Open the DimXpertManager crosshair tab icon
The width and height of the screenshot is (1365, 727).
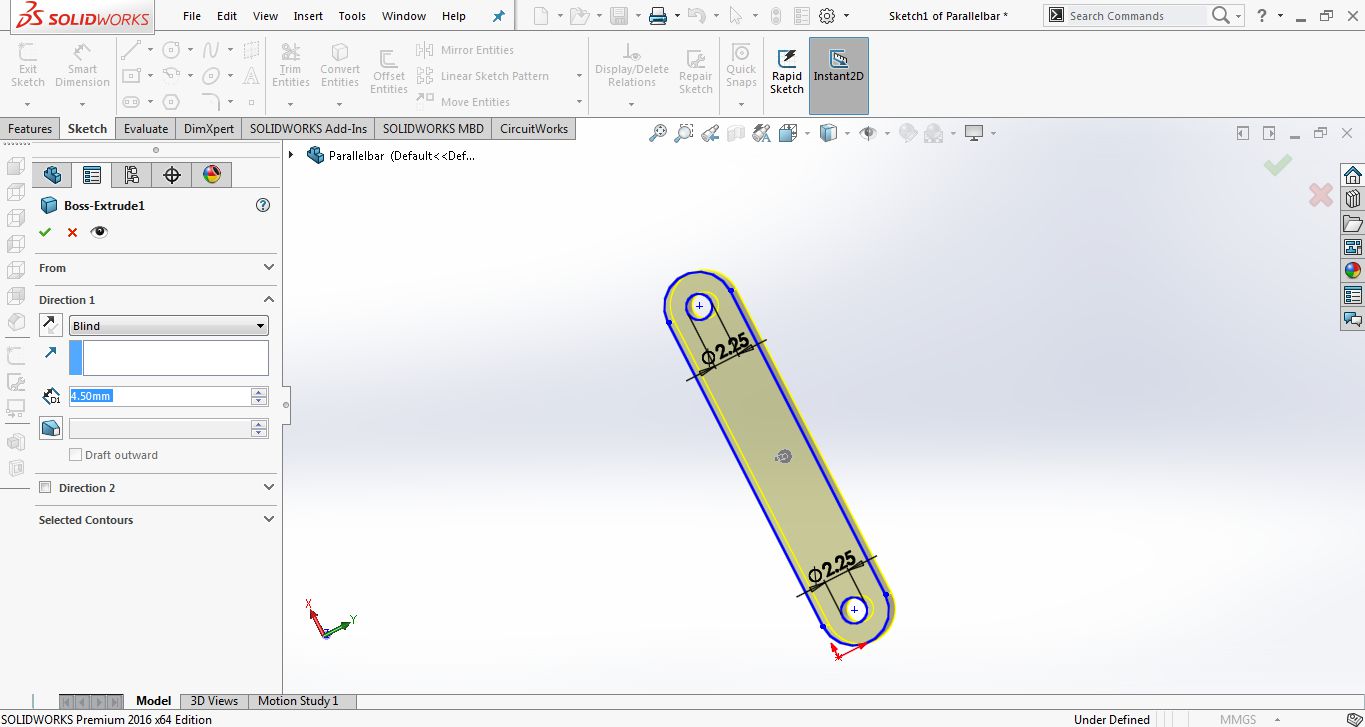pyautogui.click(x=172, y=175)
